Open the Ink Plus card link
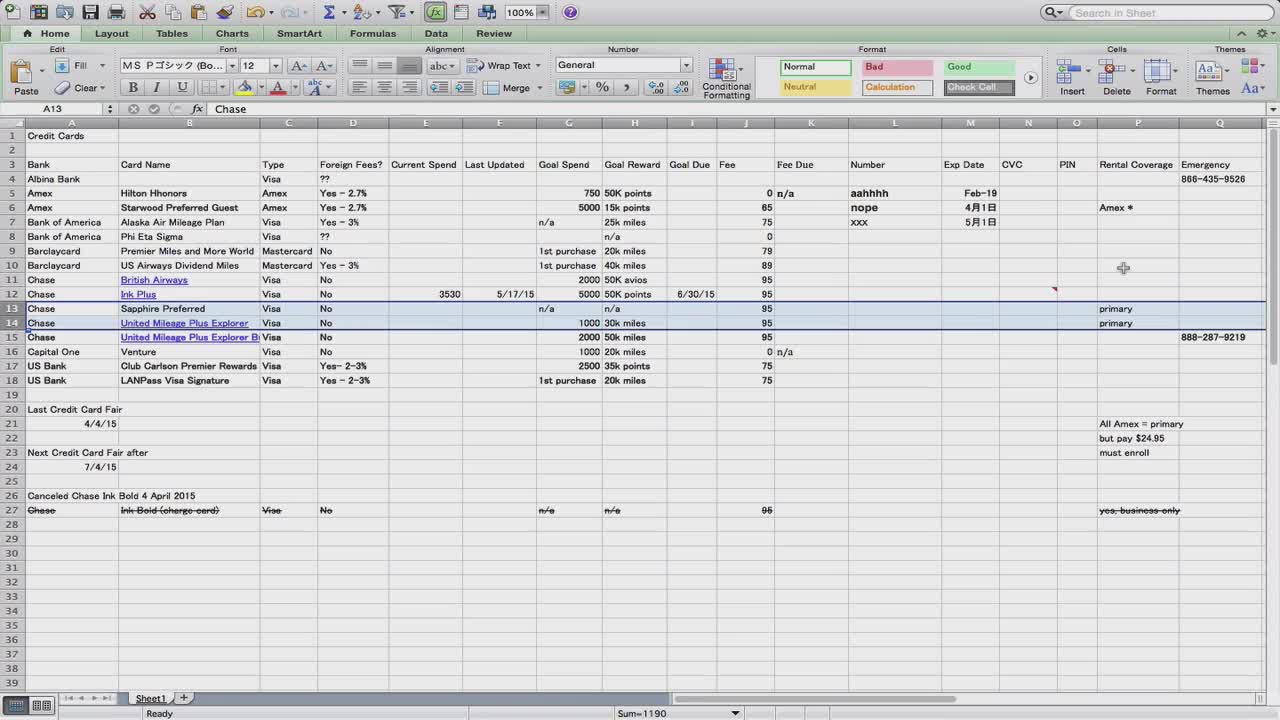Screen dimensions: 1280x720 139,295
